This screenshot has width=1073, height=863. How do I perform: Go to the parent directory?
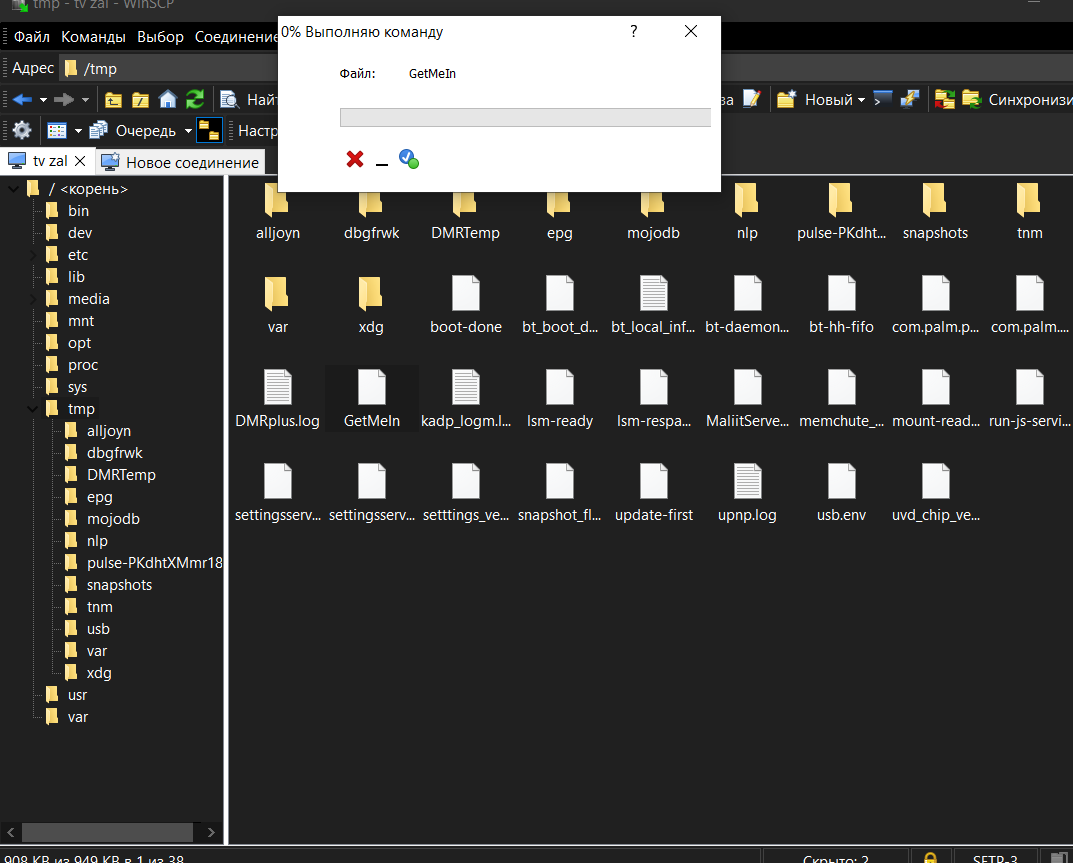point(114,100)
